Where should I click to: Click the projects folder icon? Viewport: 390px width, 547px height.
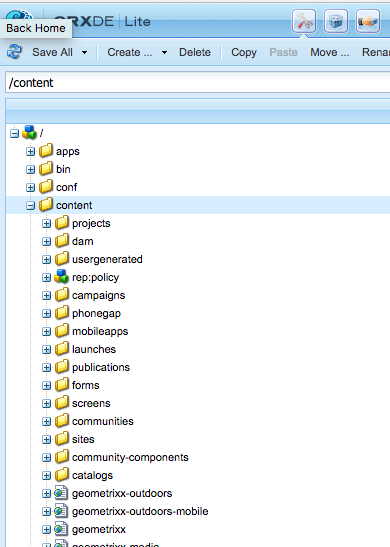pyautogui.click(x=62, y=223)
